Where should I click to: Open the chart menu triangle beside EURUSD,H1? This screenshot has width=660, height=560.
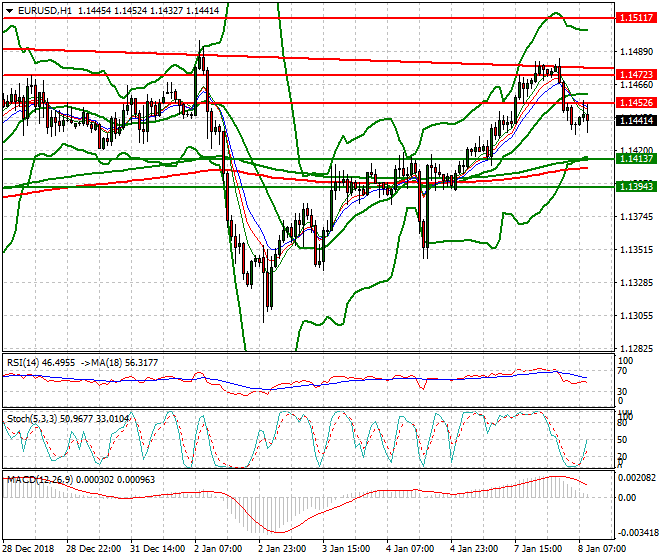(x=10, y=11)
